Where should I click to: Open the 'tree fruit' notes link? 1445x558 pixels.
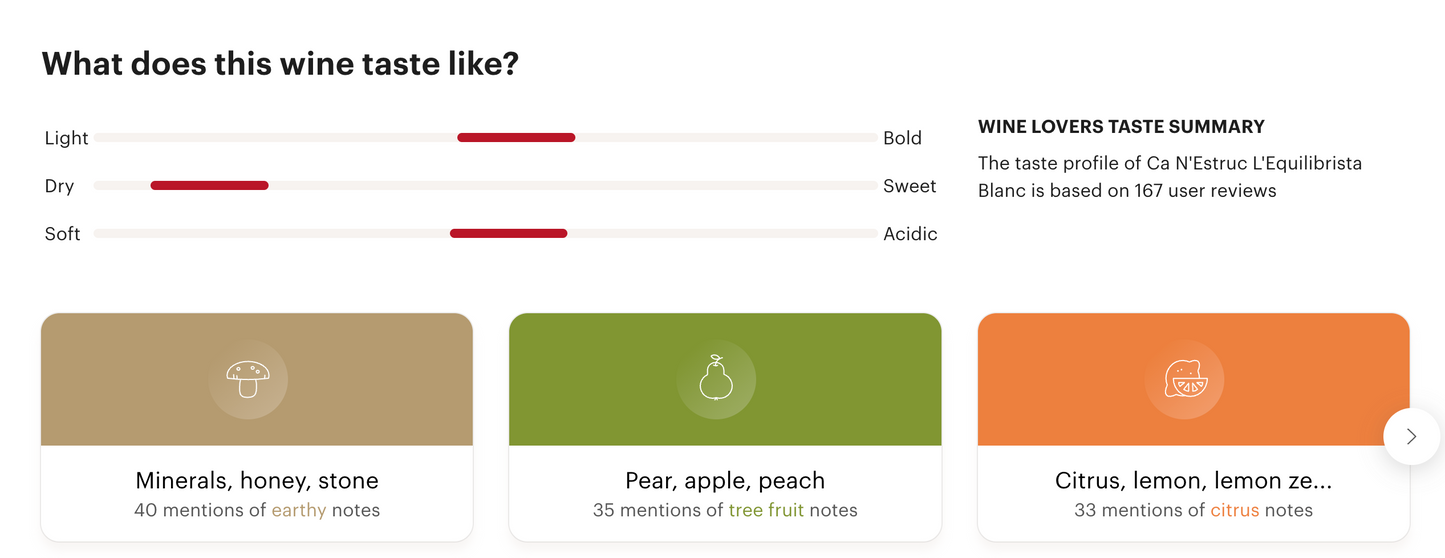coord(766,510)
